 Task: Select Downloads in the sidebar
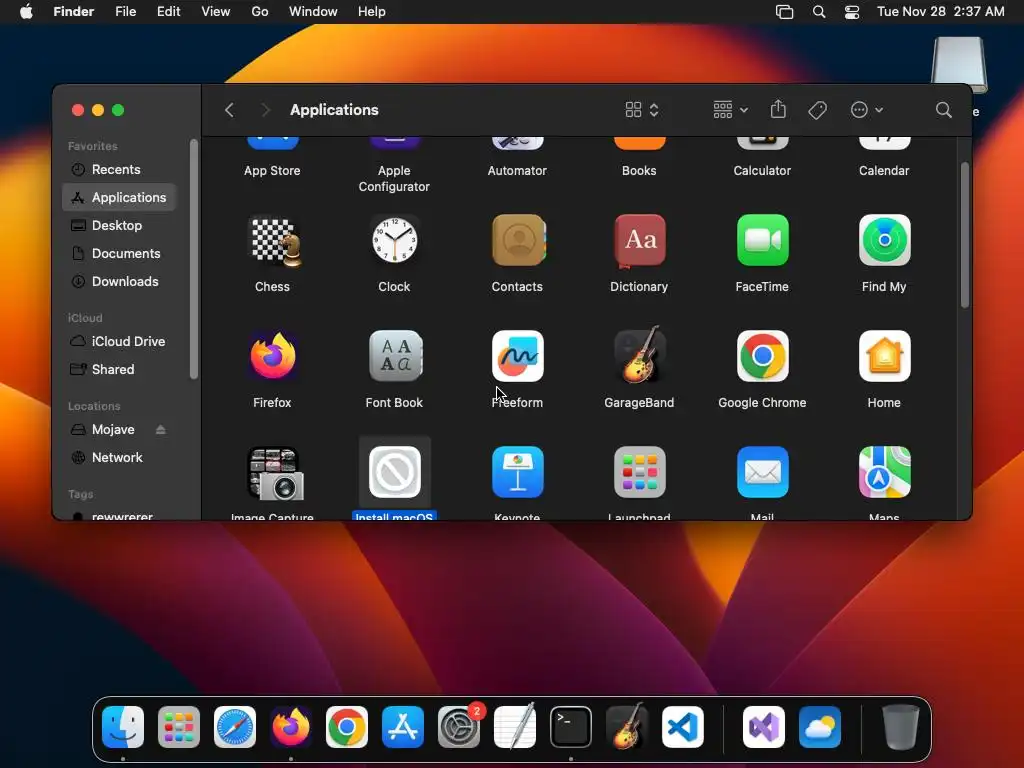[x=119, y=281]
